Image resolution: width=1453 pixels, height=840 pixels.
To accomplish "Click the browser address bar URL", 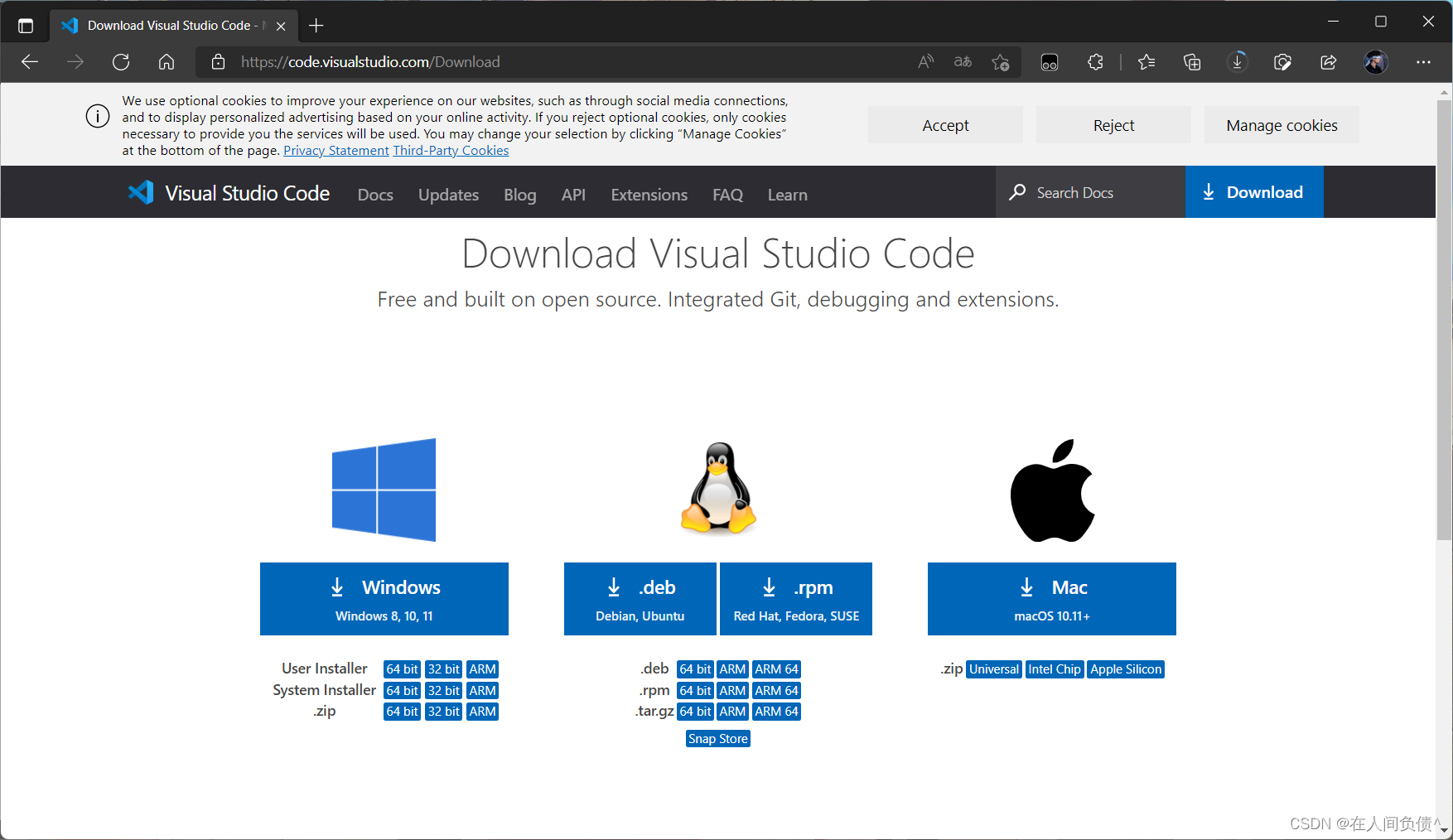I will (x=370, y=62).
